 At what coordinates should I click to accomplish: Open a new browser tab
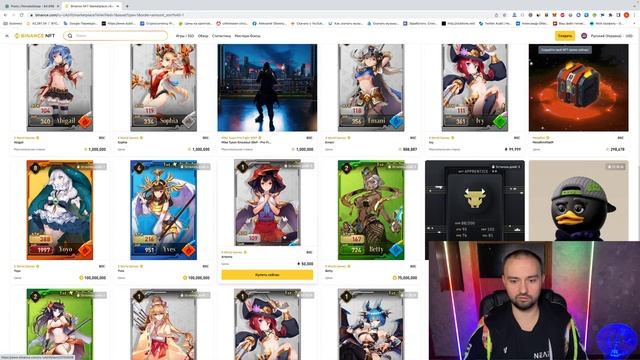tap(127, 6)
